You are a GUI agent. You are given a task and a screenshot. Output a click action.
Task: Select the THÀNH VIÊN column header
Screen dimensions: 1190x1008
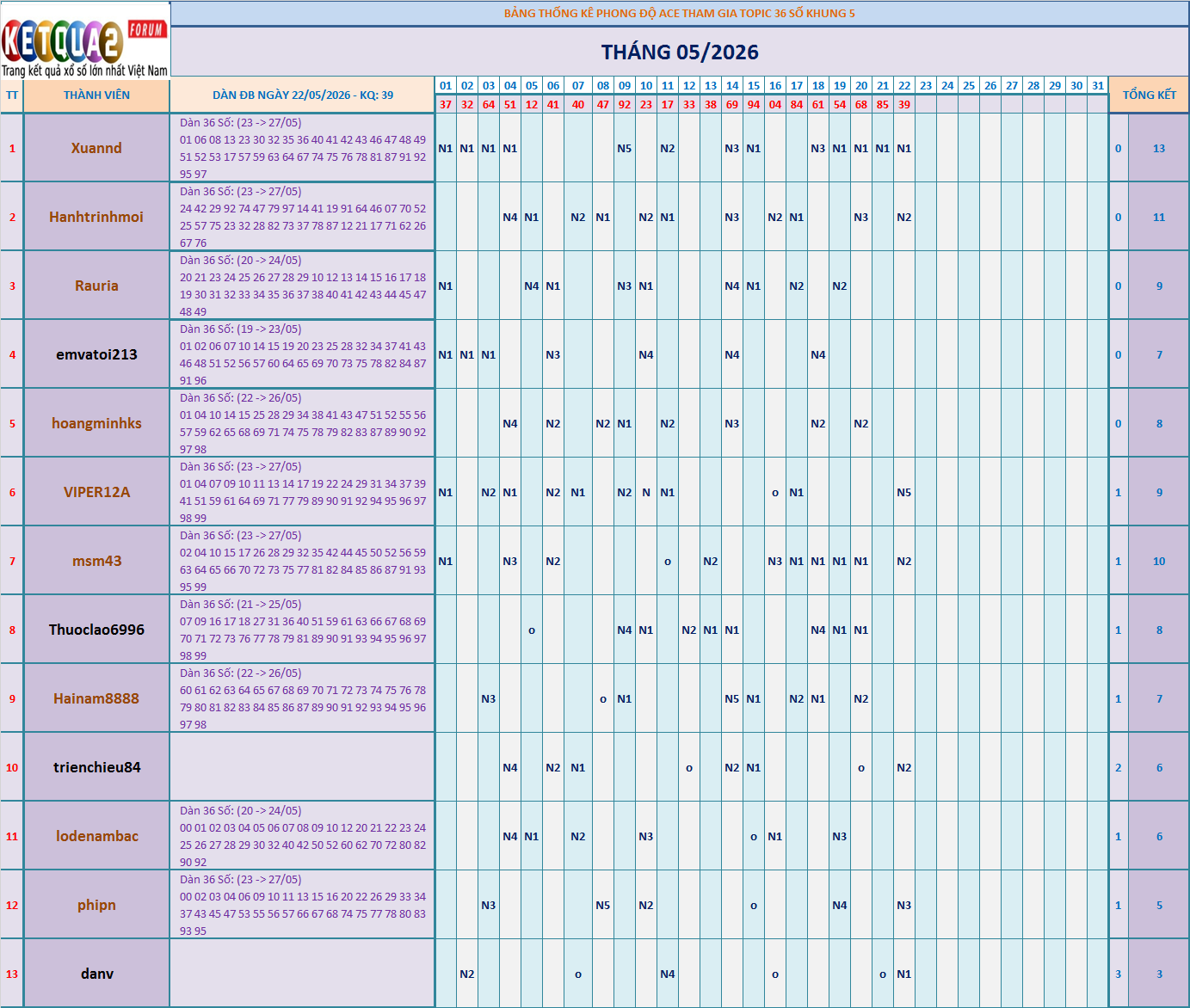[x=96, y=95]
